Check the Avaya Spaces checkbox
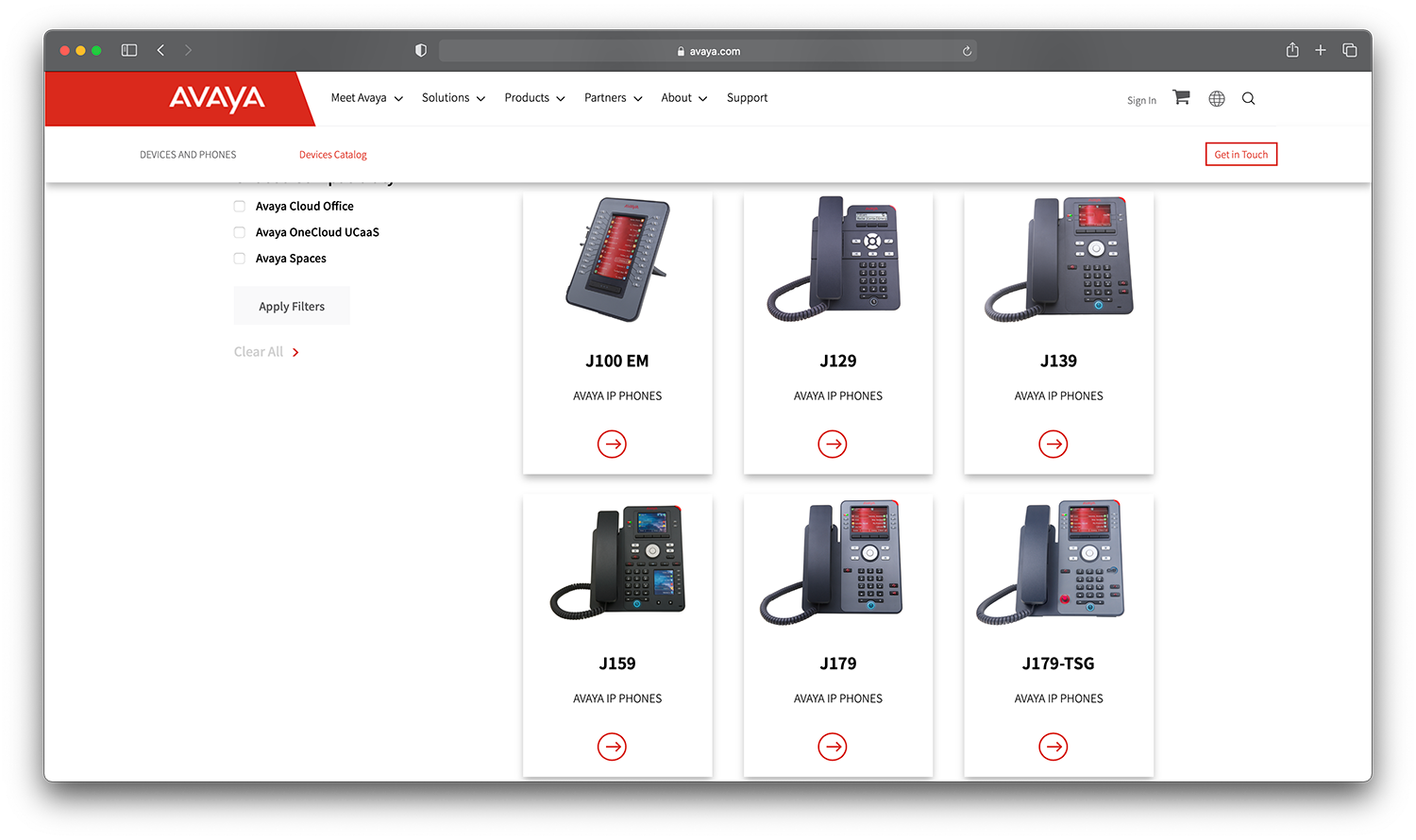 point(240,259)
